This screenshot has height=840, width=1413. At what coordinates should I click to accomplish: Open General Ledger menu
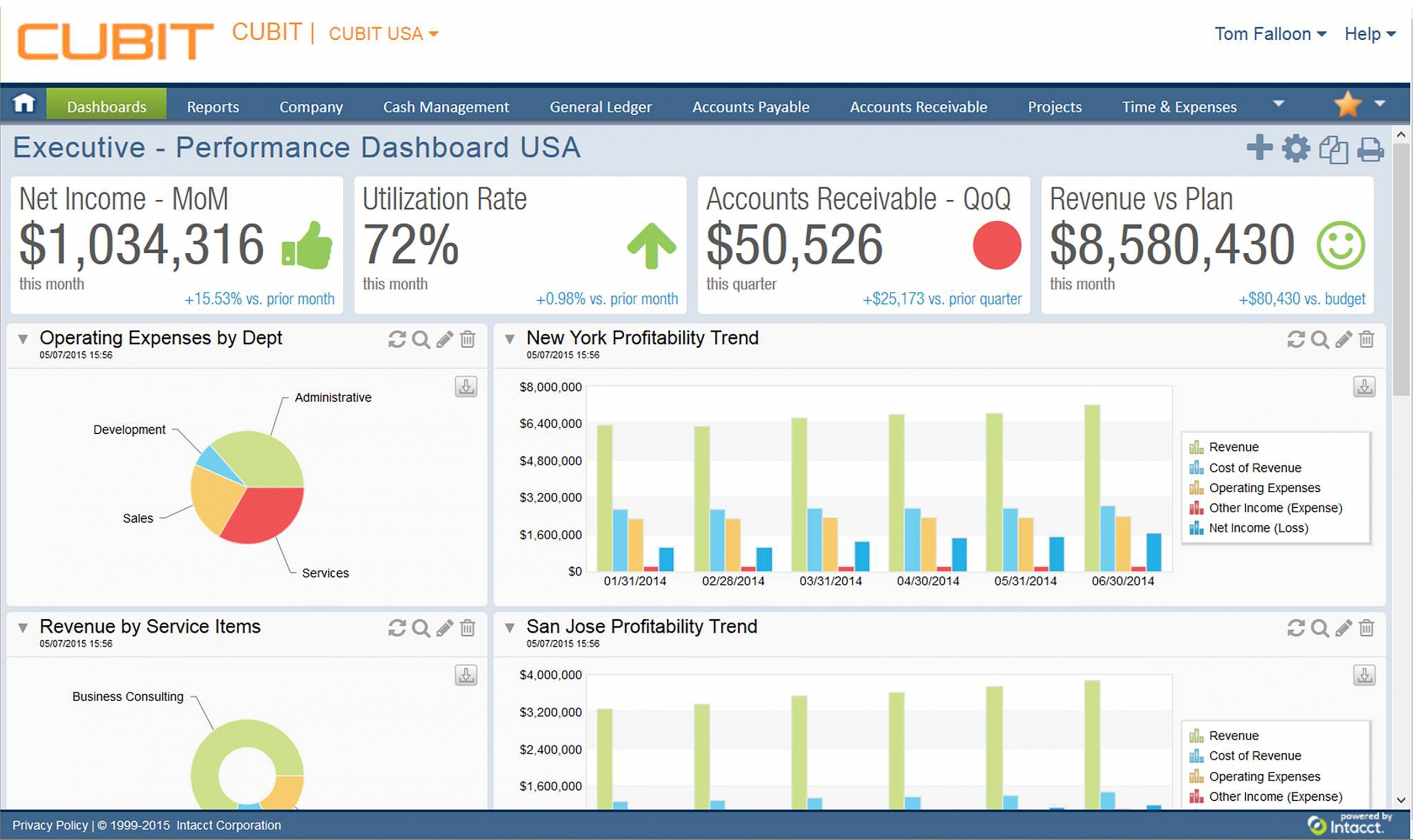601,107
